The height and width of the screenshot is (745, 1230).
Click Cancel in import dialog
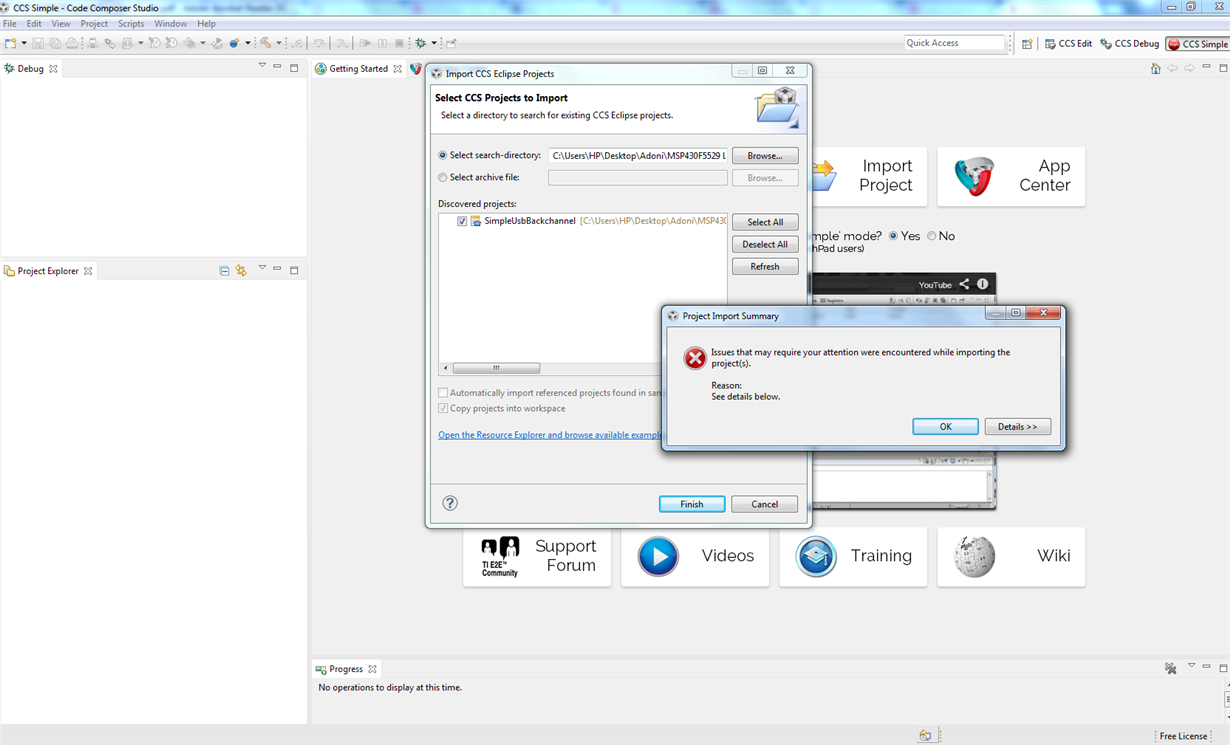pyautogui.click(x=764, y=504)
